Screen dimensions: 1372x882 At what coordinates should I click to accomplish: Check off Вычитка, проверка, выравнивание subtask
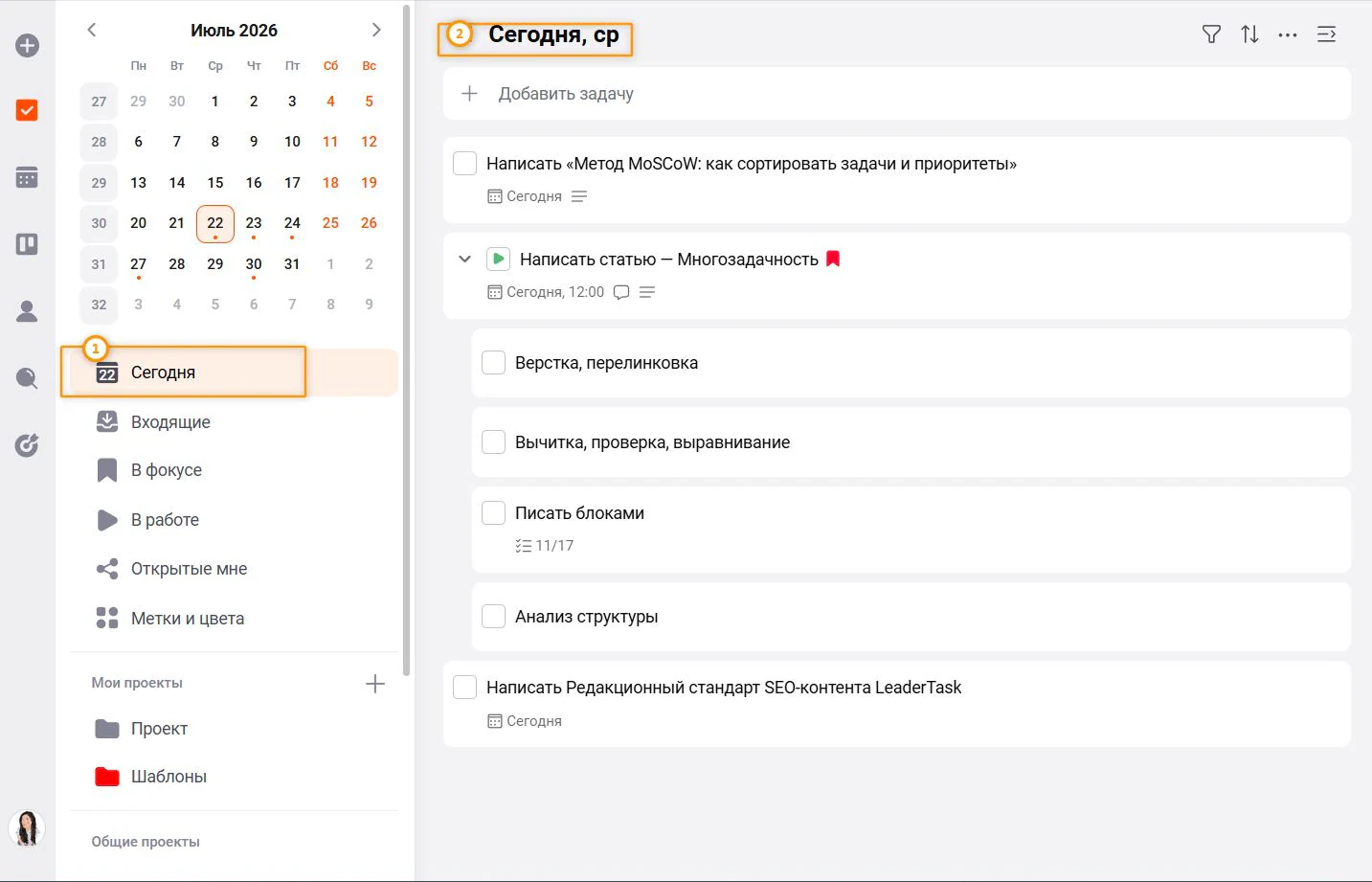tap(493, 441)
